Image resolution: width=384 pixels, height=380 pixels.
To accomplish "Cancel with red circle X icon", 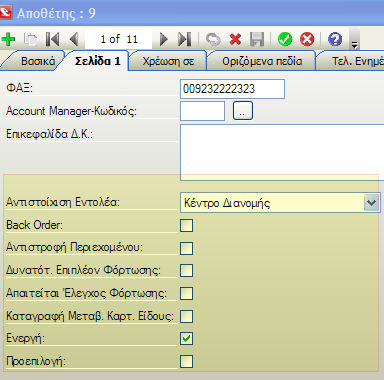I will [307, 39].
